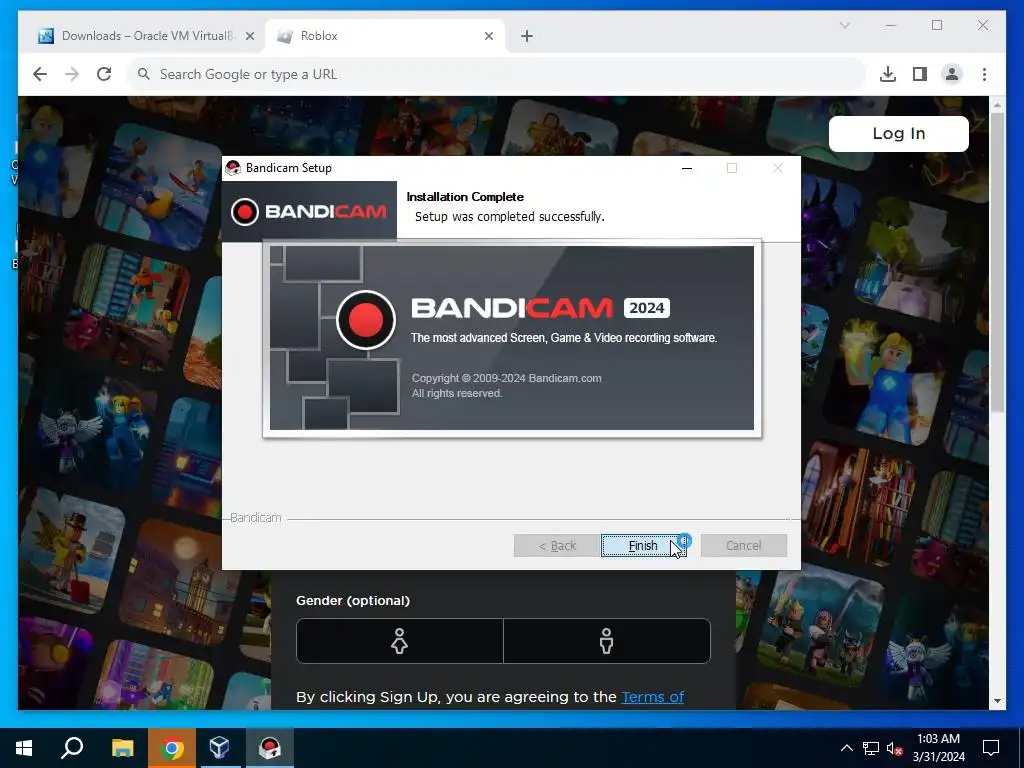Open Windows taskbar search
1024x768 pixels.
pyautogui.click(x=72, y=748)
